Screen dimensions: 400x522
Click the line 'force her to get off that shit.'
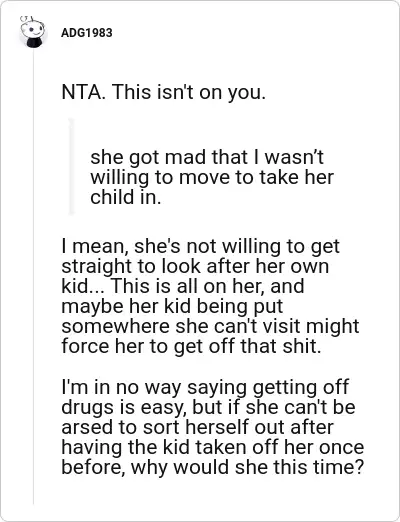pyautogui.click(x=191, y=346)
